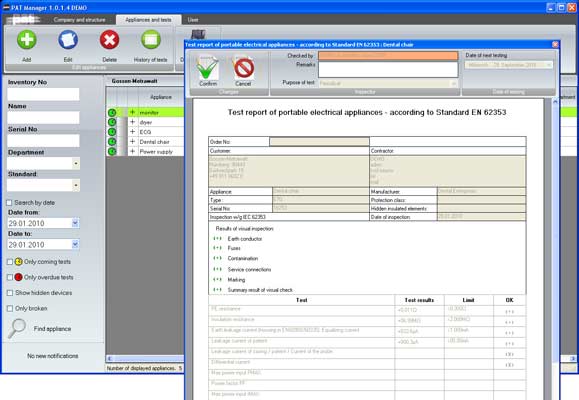Check the Show hidden devices option
This screenshot has height=400, width=579.
coord(10,293)
